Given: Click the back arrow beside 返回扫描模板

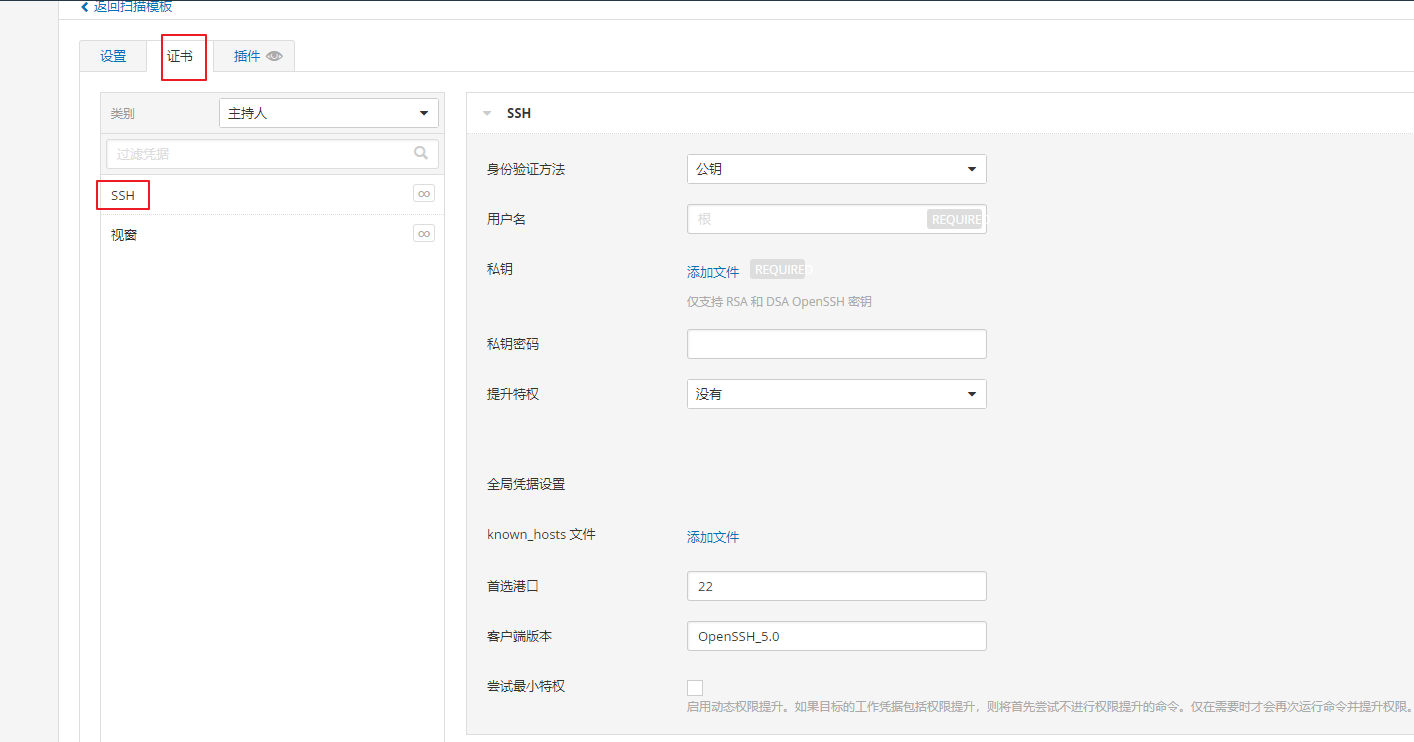Looking at the screenshot, I should [x=85, y=7].
